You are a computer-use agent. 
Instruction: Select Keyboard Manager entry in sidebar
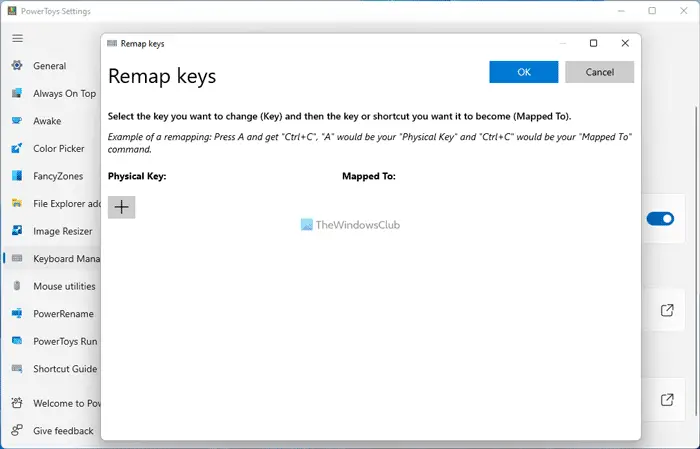tap(67, 259)
